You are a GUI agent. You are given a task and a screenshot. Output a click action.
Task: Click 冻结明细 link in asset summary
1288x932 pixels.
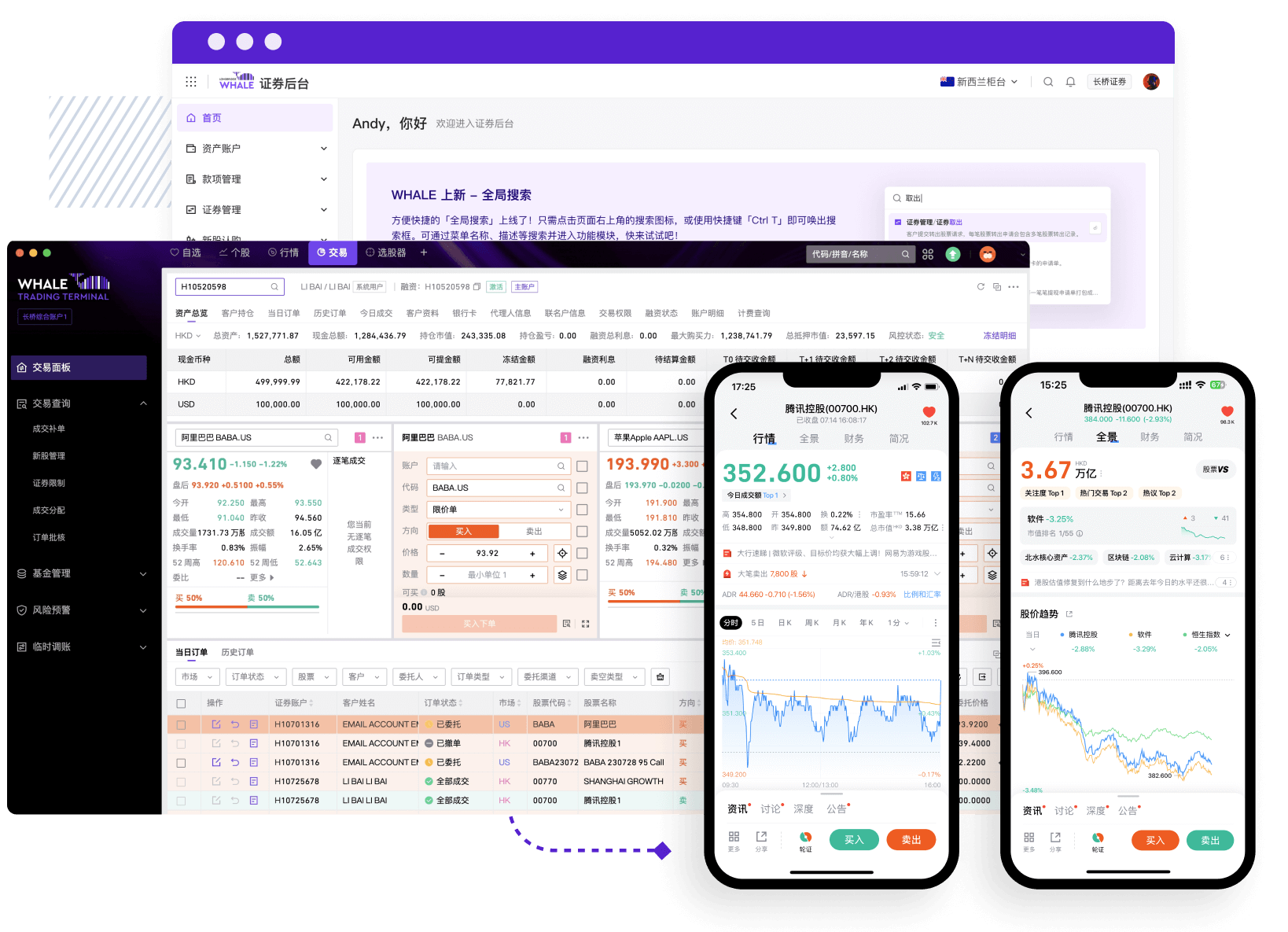(x=999, y=336)
